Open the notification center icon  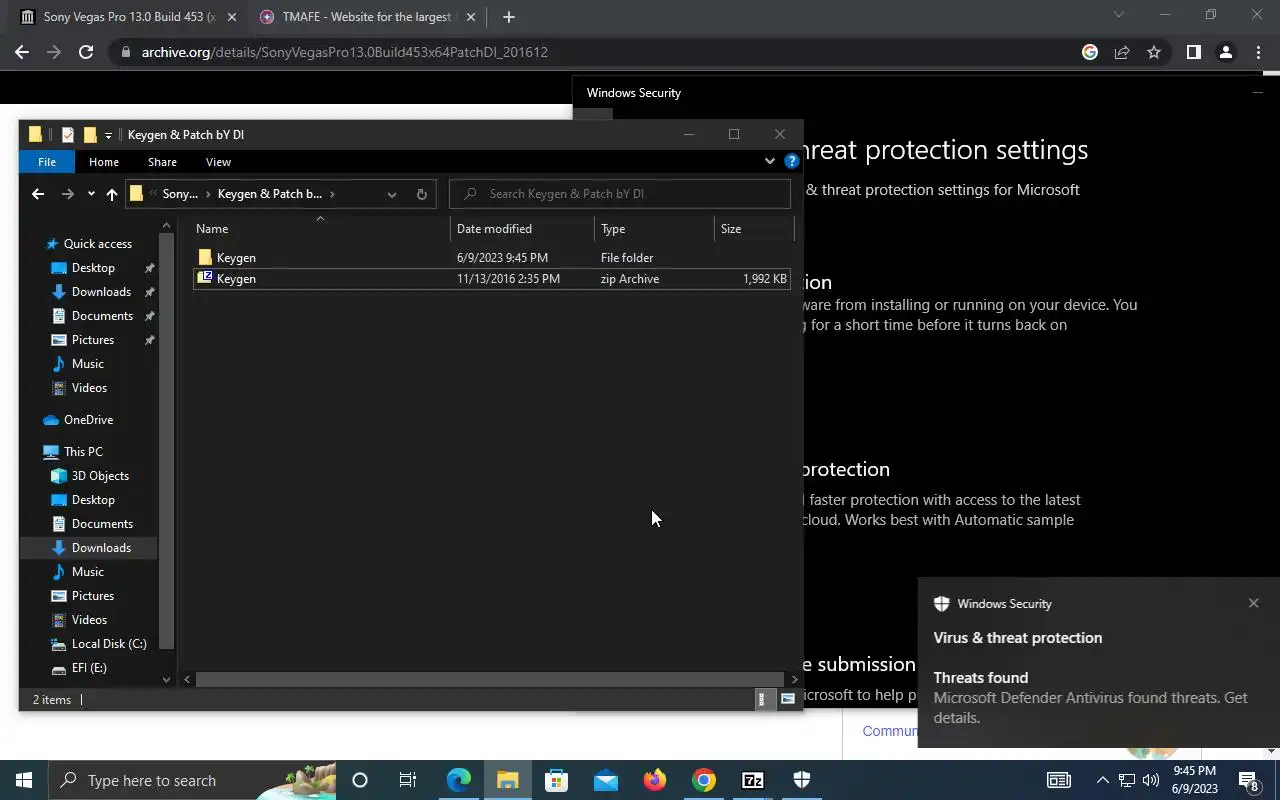pos(1249,780)
